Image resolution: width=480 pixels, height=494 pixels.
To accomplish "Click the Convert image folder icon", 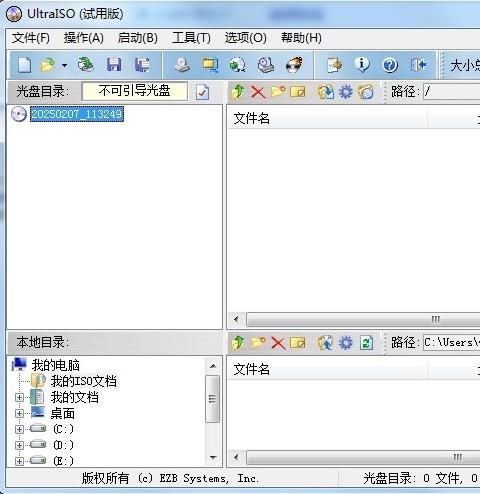I will (210, 65).
